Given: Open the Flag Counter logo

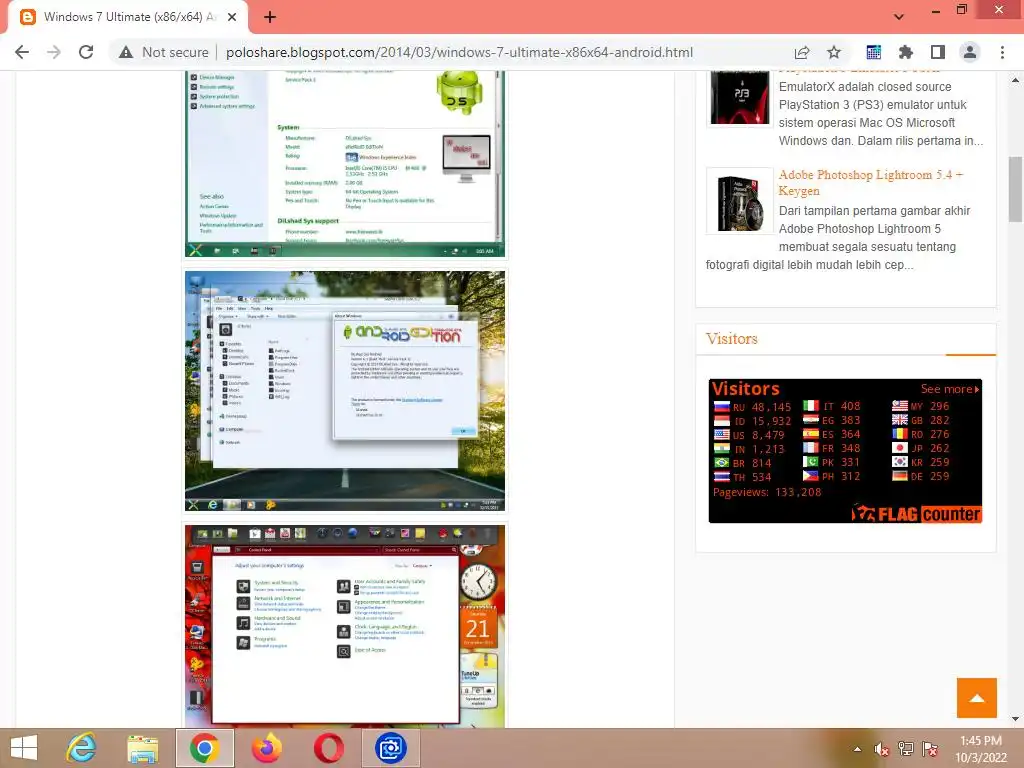Looking at the screenshot, I should coord(916,513).
